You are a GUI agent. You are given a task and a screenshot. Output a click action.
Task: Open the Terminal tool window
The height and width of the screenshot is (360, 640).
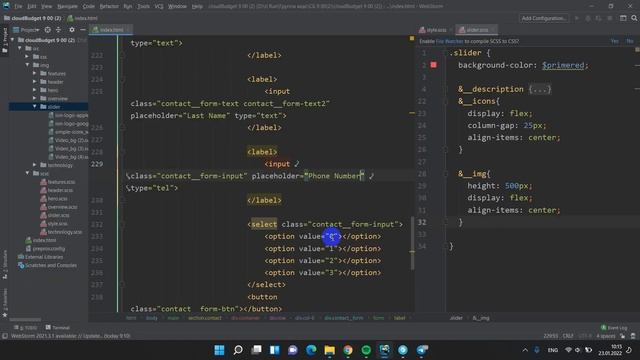[x=58, y=327]
